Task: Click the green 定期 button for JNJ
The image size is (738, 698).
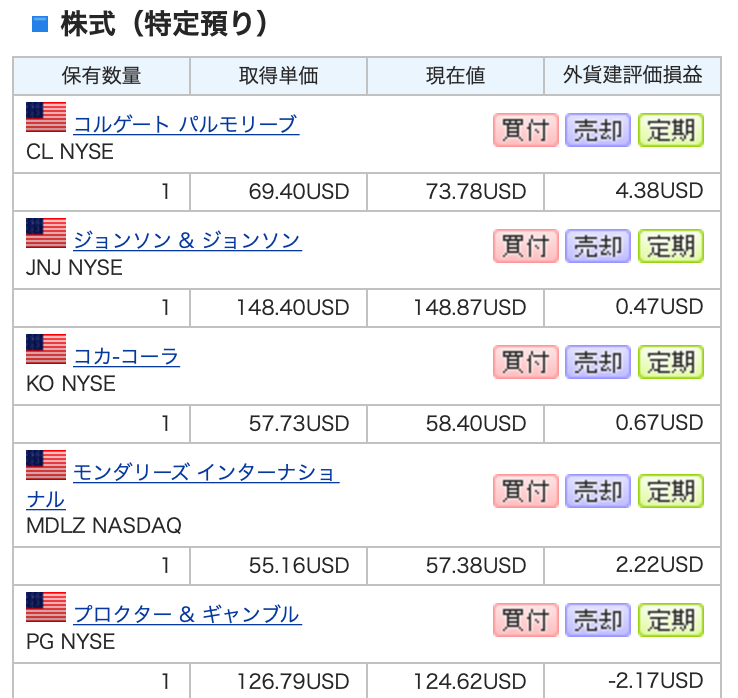Action: [x=671, y=246]
